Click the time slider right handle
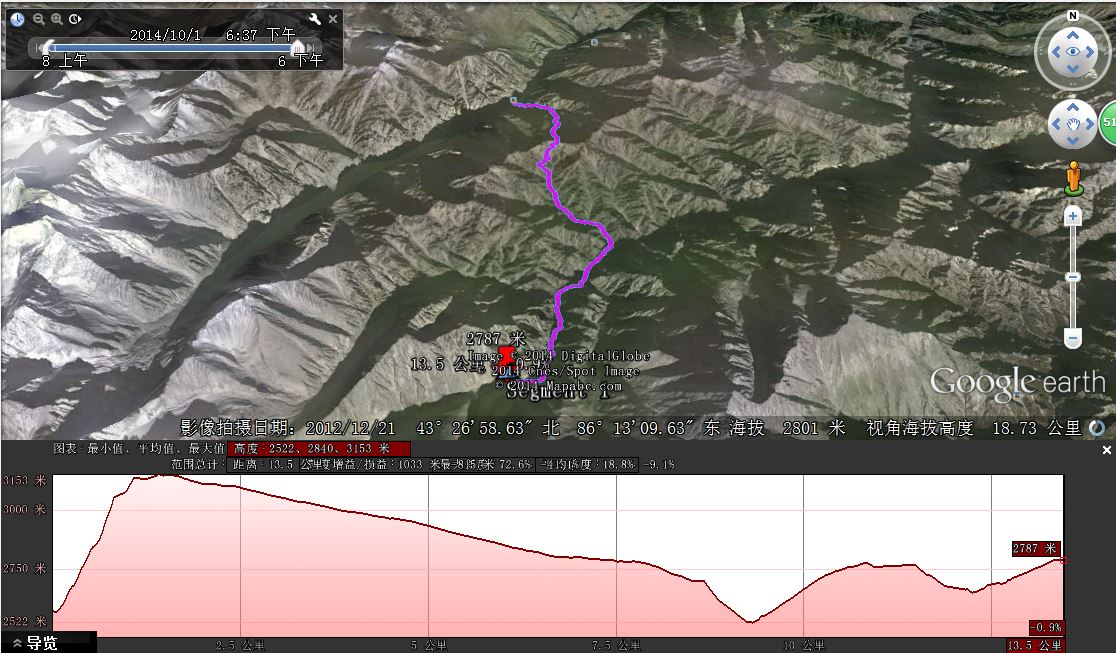Image resolution: width=1116 pixels, height=653 pixels. pyautogui.click(x=298, y=47)
